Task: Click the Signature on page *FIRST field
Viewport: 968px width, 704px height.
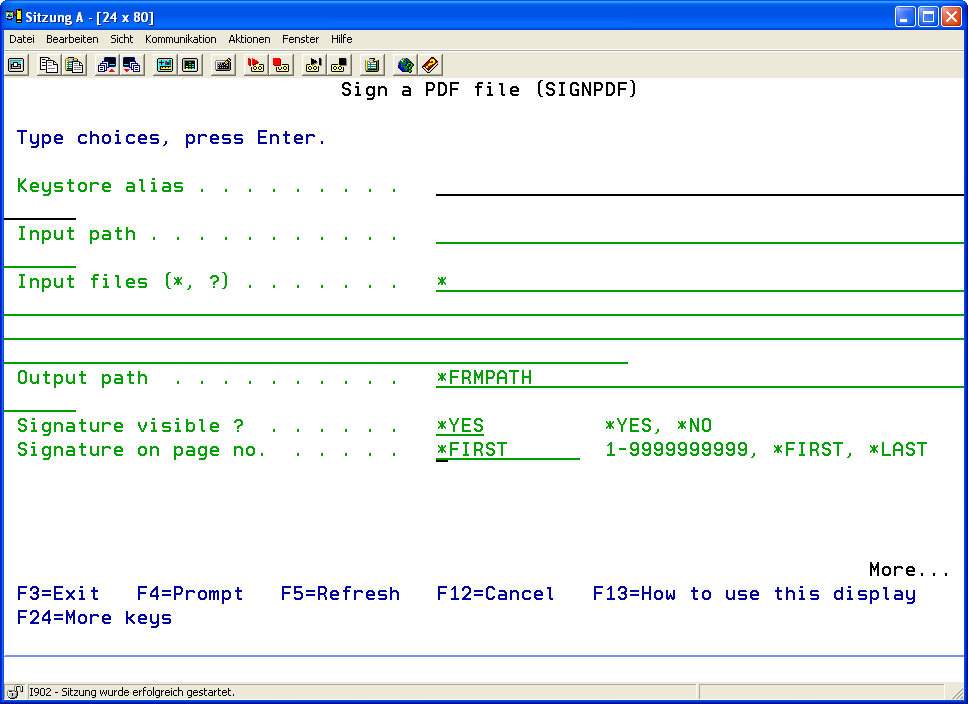Action: 507,450
